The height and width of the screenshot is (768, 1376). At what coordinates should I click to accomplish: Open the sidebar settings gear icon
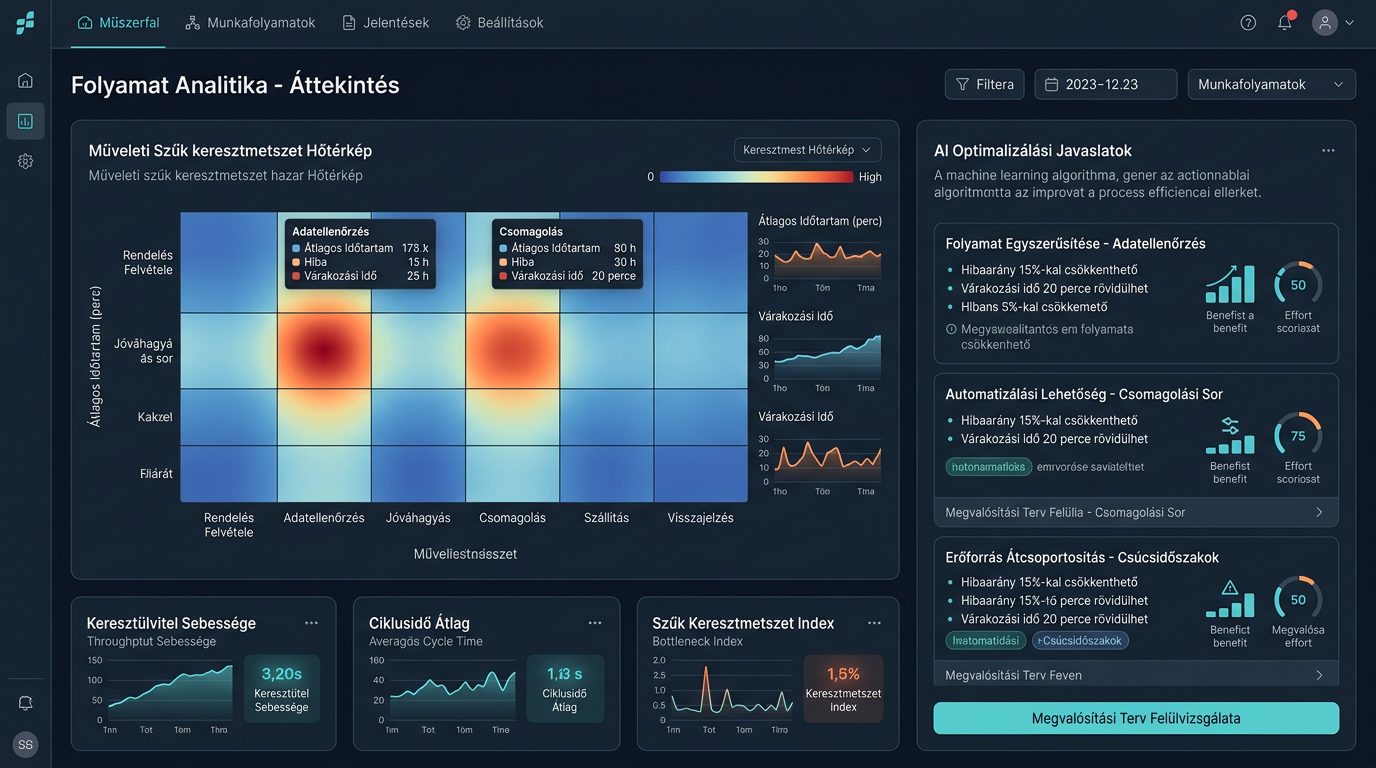(x=25, y=161)
